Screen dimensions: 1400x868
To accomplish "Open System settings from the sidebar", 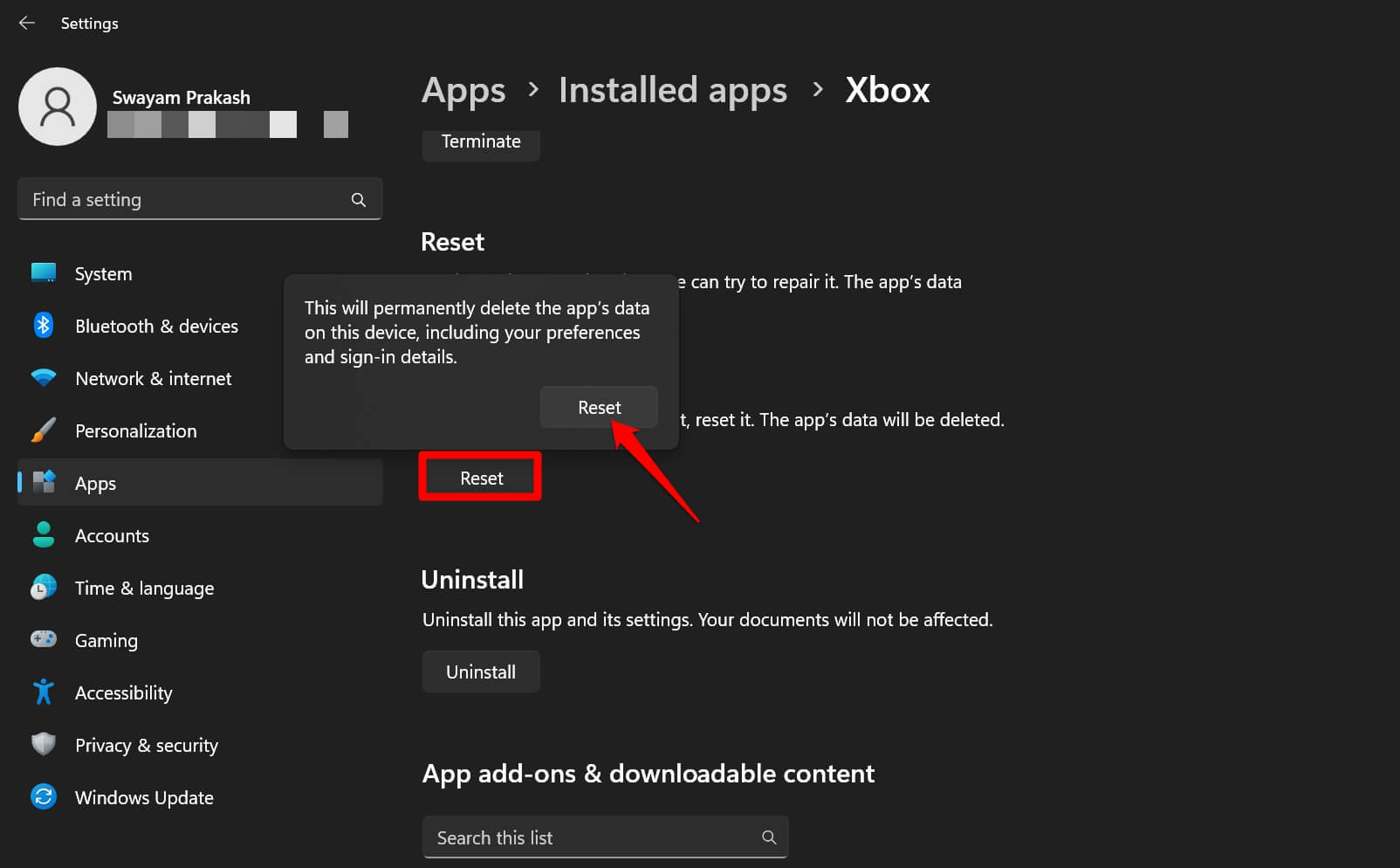I will coord(43,273).
